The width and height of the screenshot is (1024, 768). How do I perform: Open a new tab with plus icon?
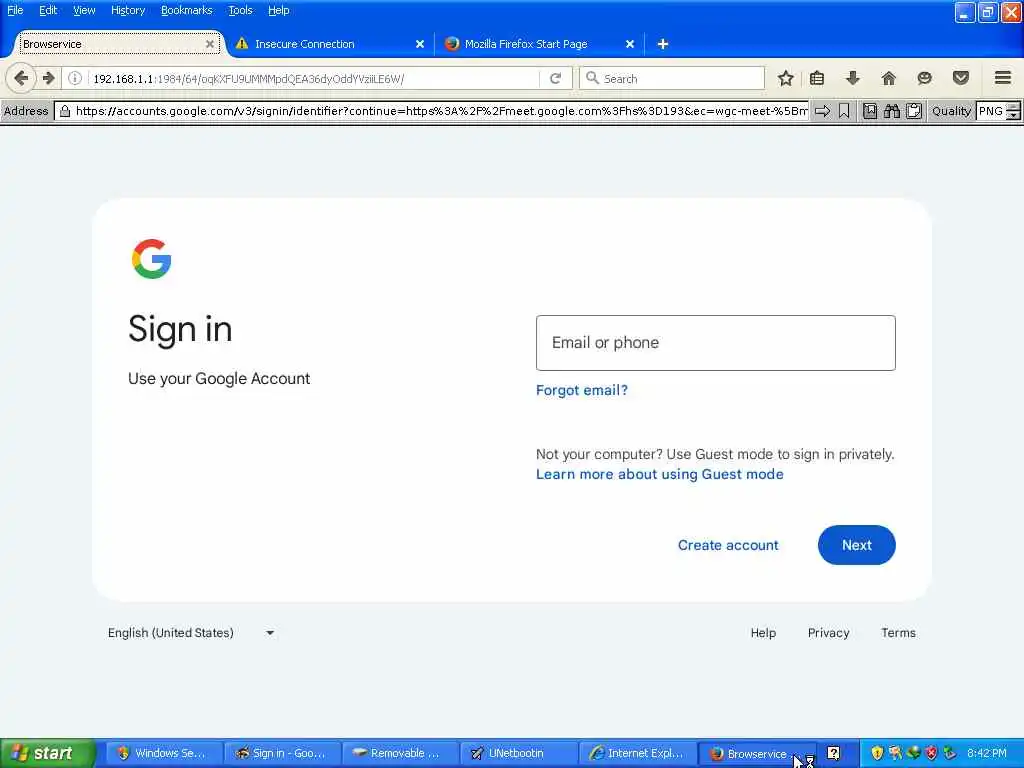(x=663, y=44)
